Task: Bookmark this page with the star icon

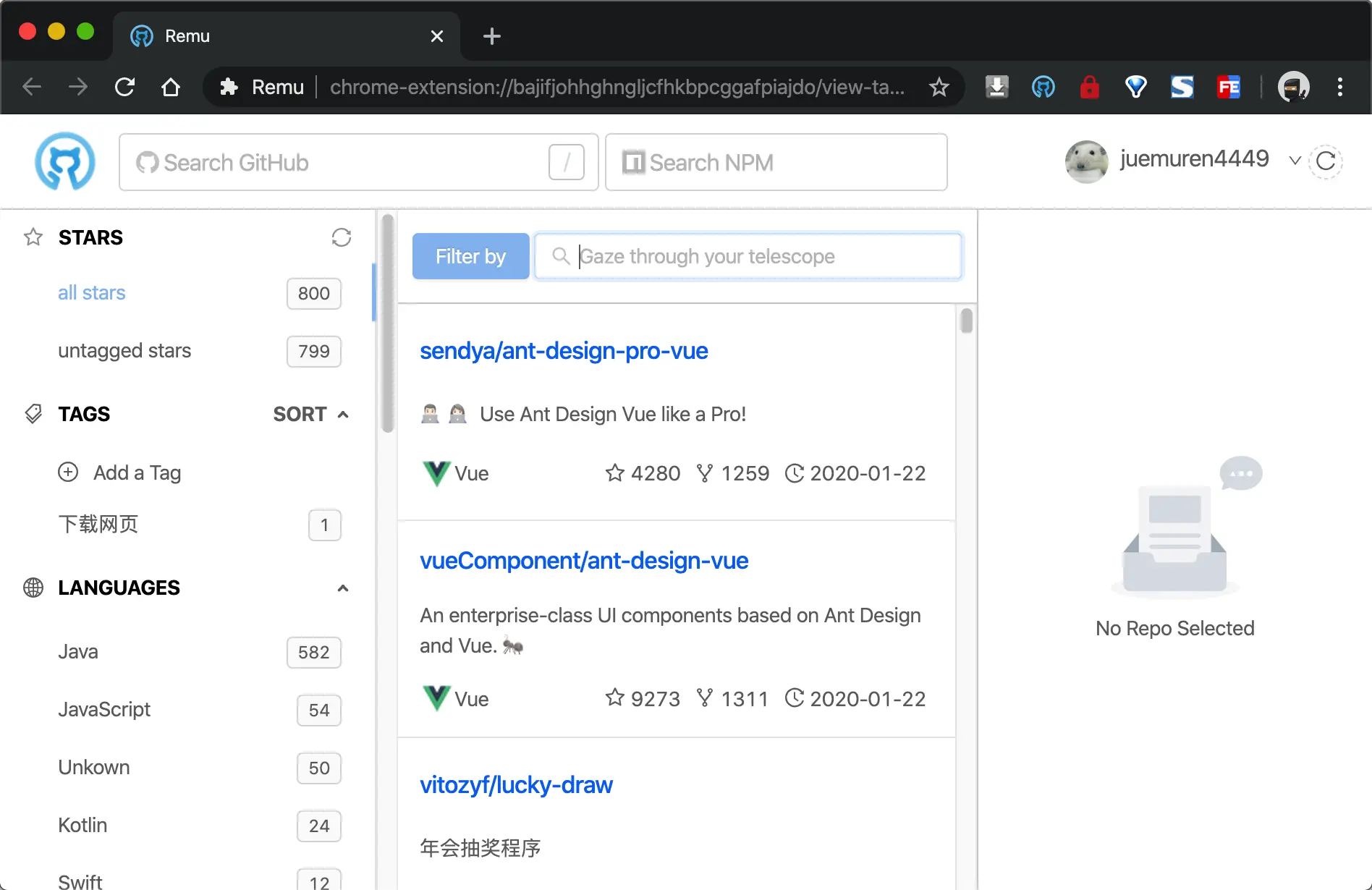Action: click(x=939, y=87)
